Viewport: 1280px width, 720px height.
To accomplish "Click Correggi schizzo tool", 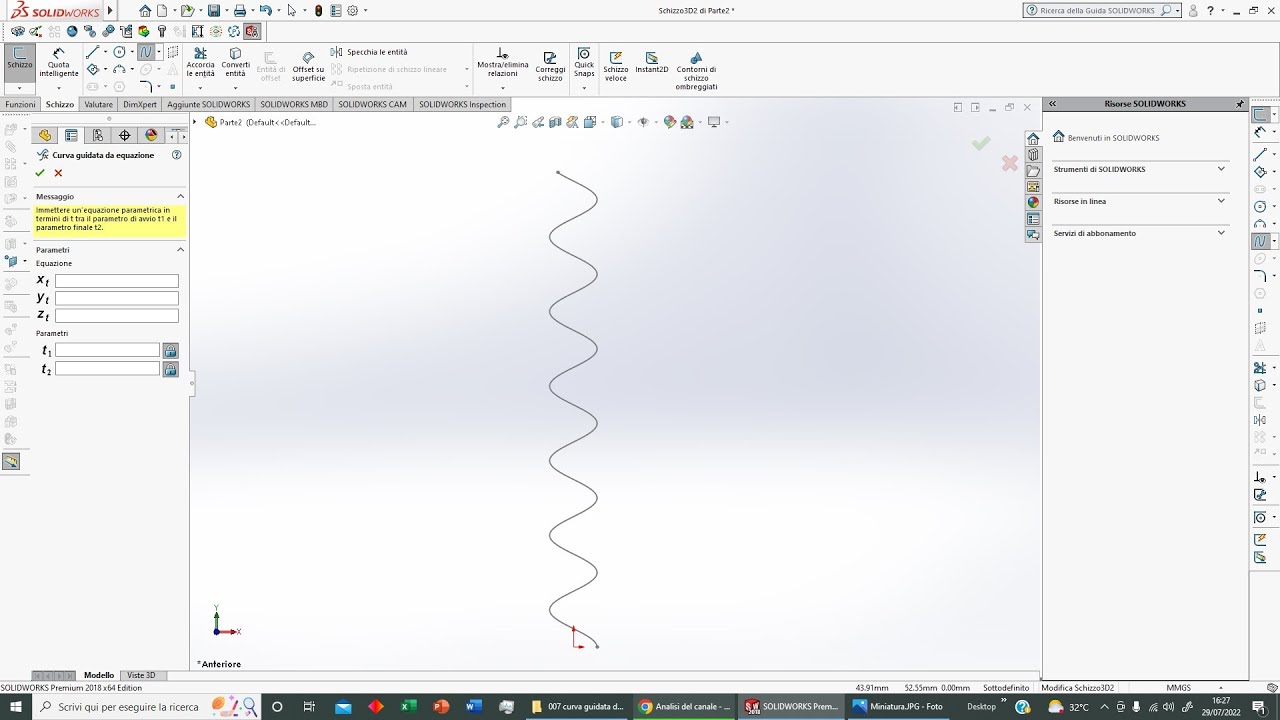I will point(550,66).
